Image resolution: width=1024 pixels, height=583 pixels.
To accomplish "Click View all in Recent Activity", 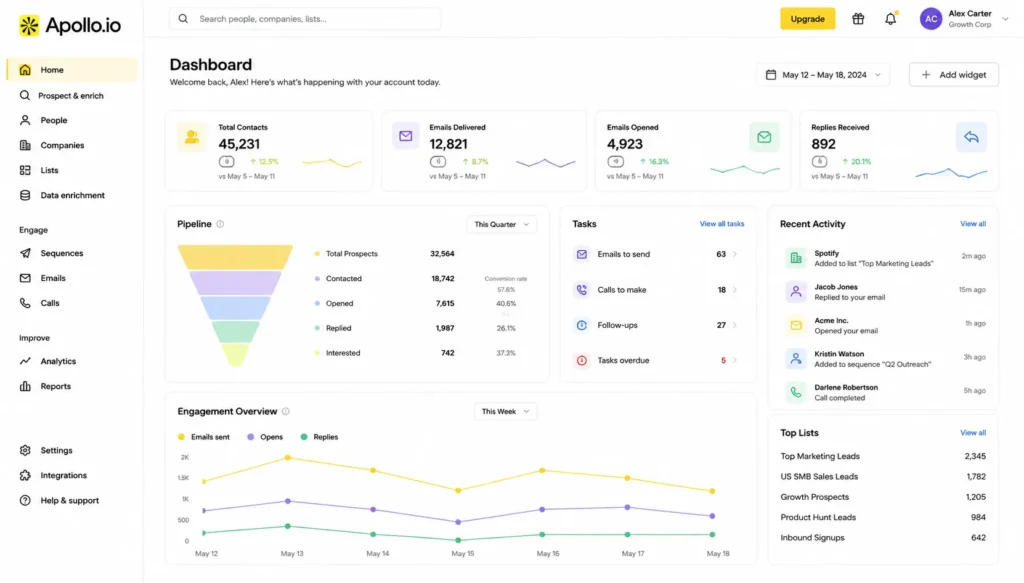I will (x=972, y=224).
